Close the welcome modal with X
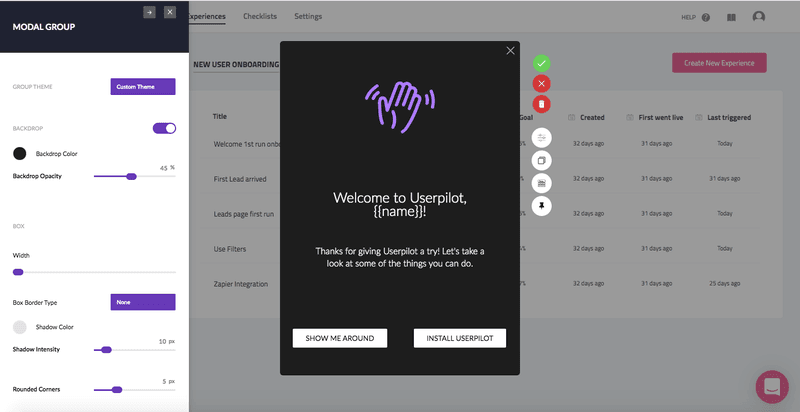 coord(510,51)
